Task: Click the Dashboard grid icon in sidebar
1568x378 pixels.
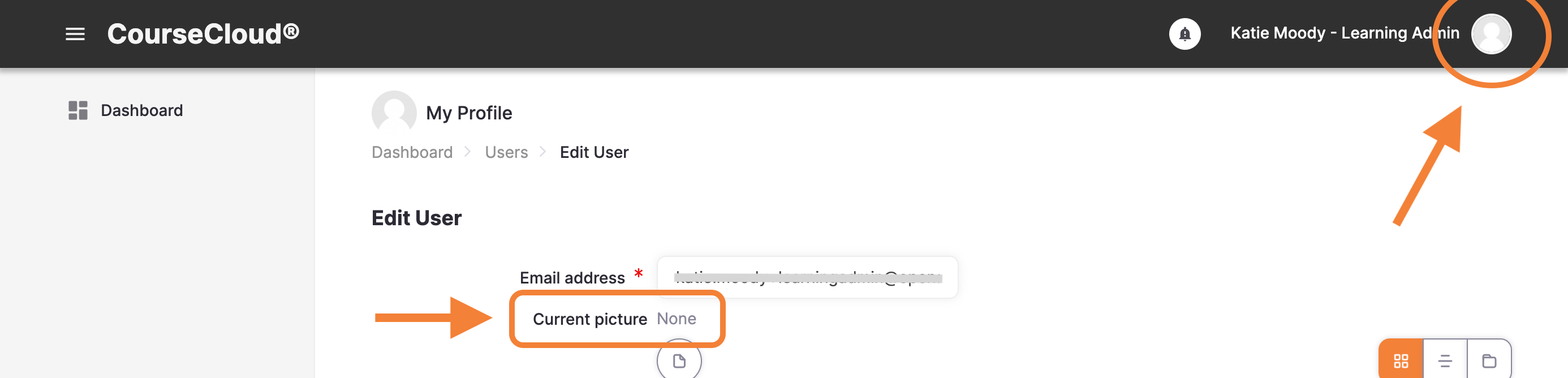Action: coord(78,110)
